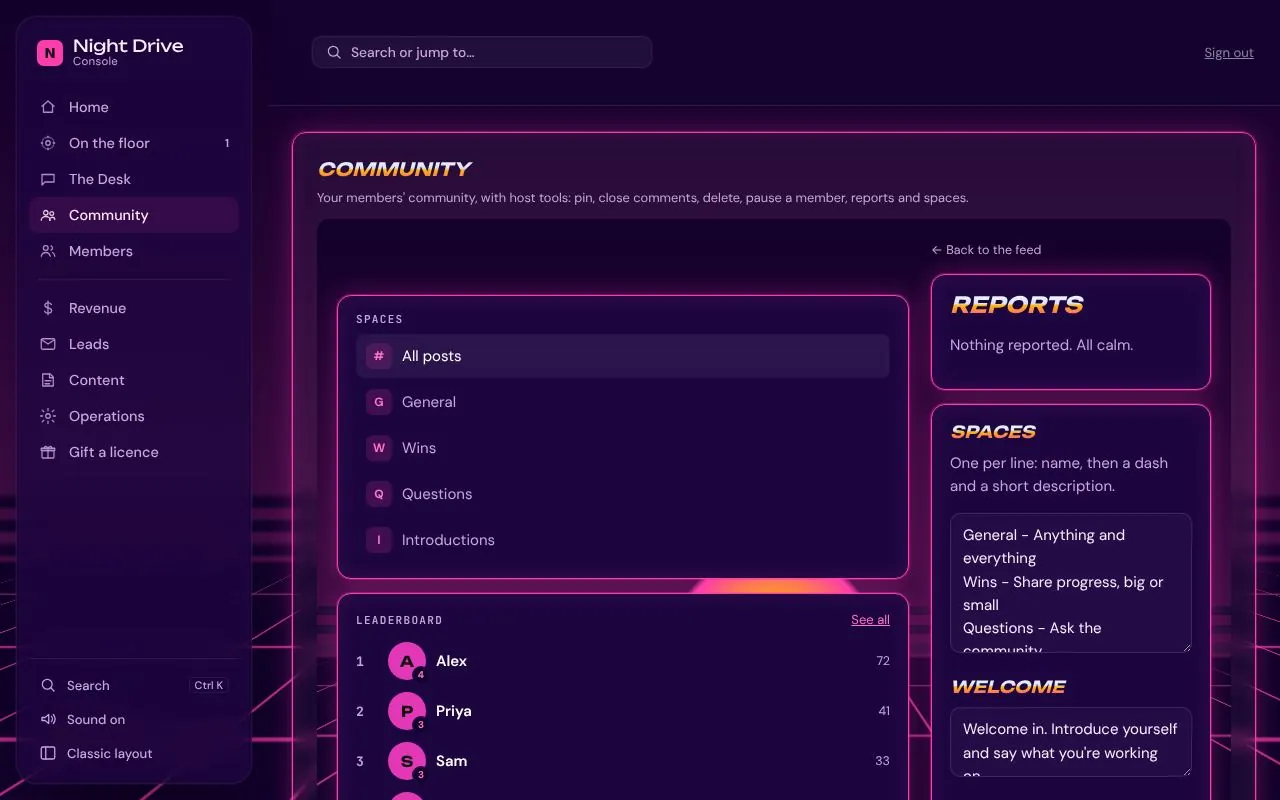Screen dimensions: 1280x800
Task: Click Sam's avatar in the leaderboard
Action: click(x=407, y=761)
